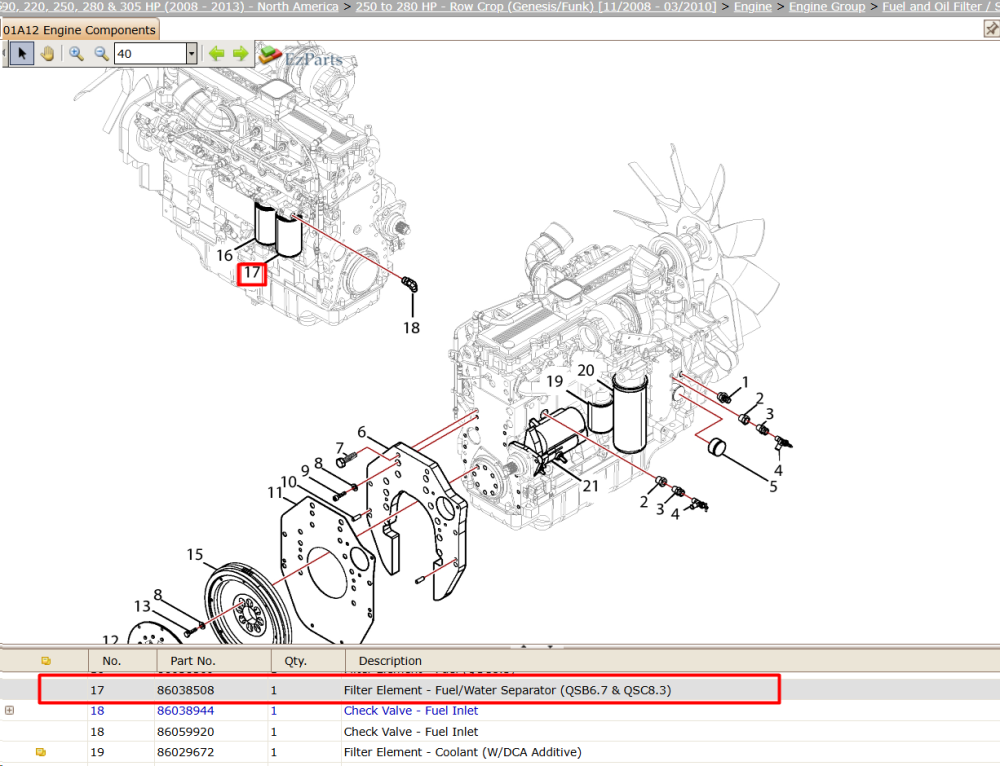
Task: Select part number 86038508 cell
Action: 186,690
